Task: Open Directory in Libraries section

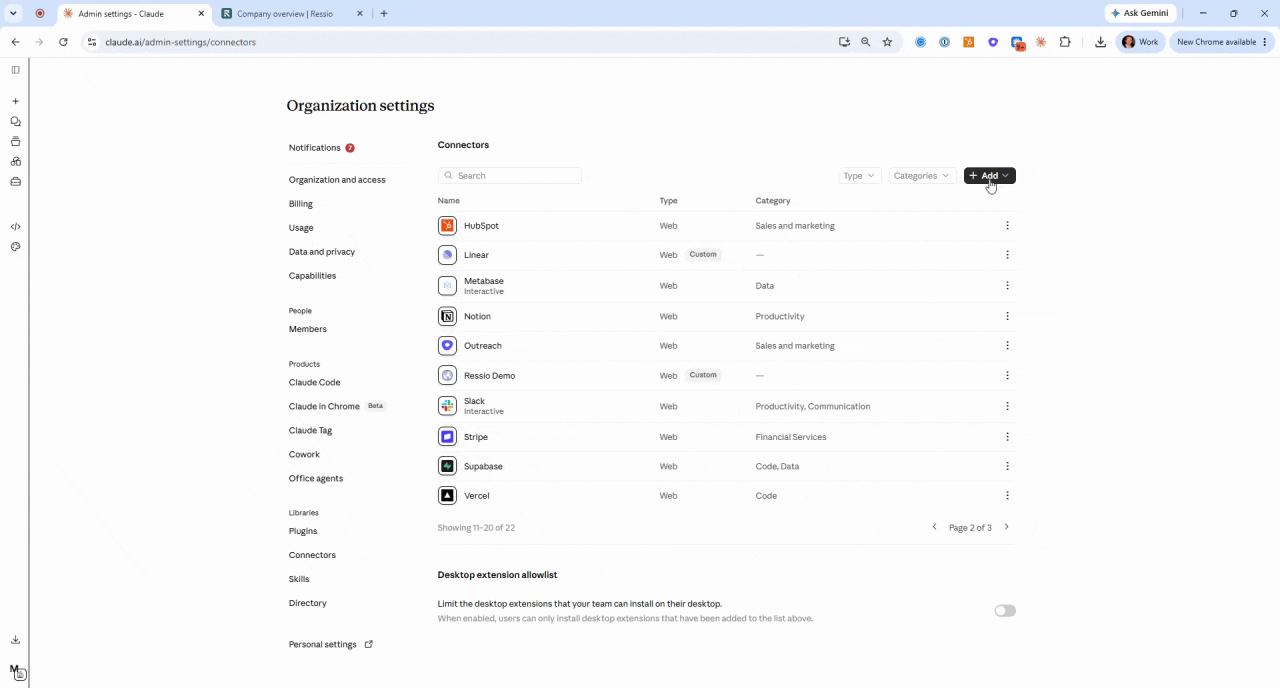Action: pyautogui.click(x=308, y=603)
